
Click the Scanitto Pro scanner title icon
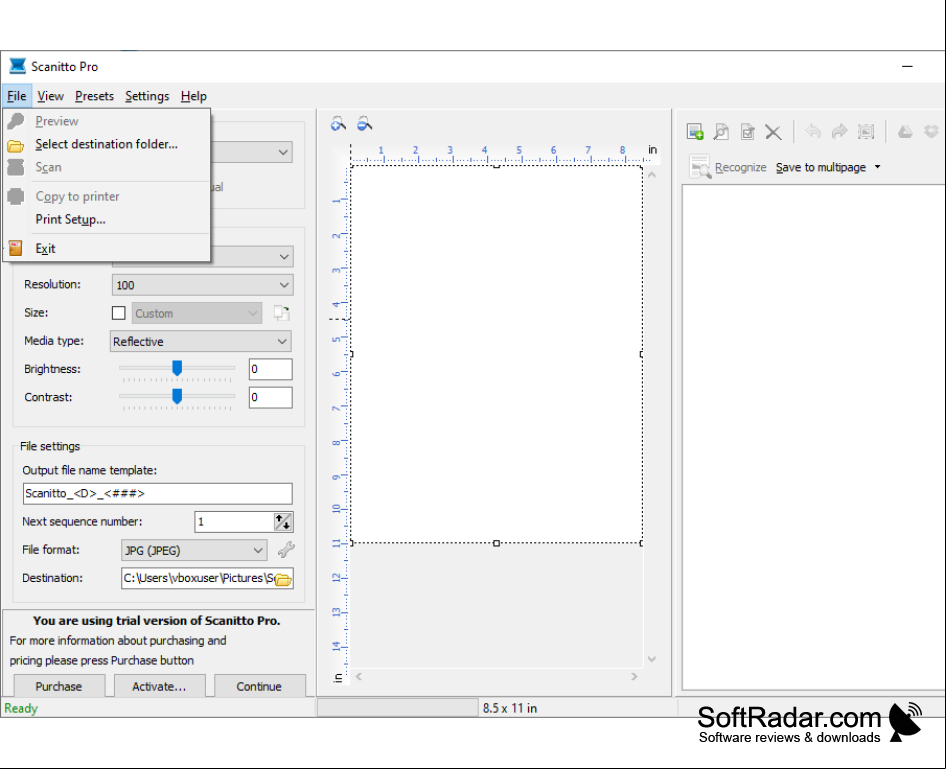17,66
